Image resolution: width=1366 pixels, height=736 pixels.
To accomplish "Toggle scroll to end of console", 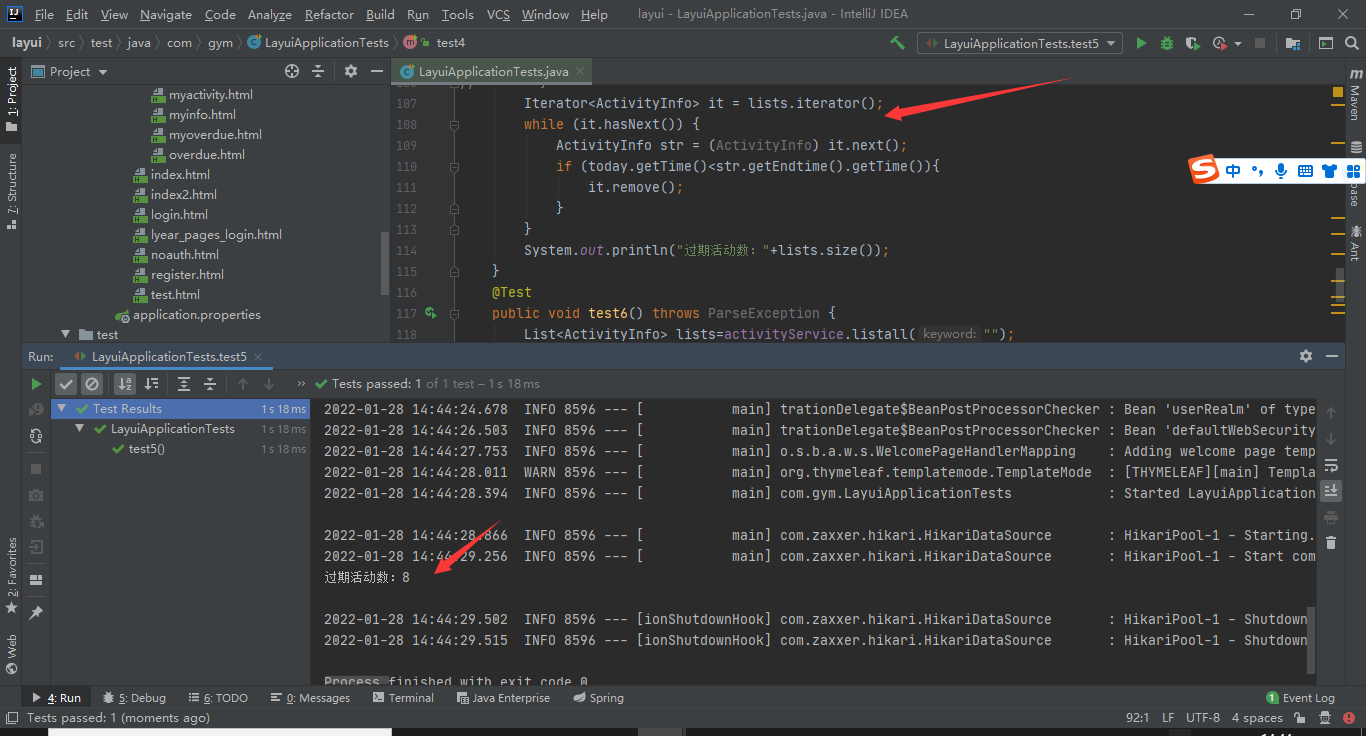I will [x=1331, y=491].
